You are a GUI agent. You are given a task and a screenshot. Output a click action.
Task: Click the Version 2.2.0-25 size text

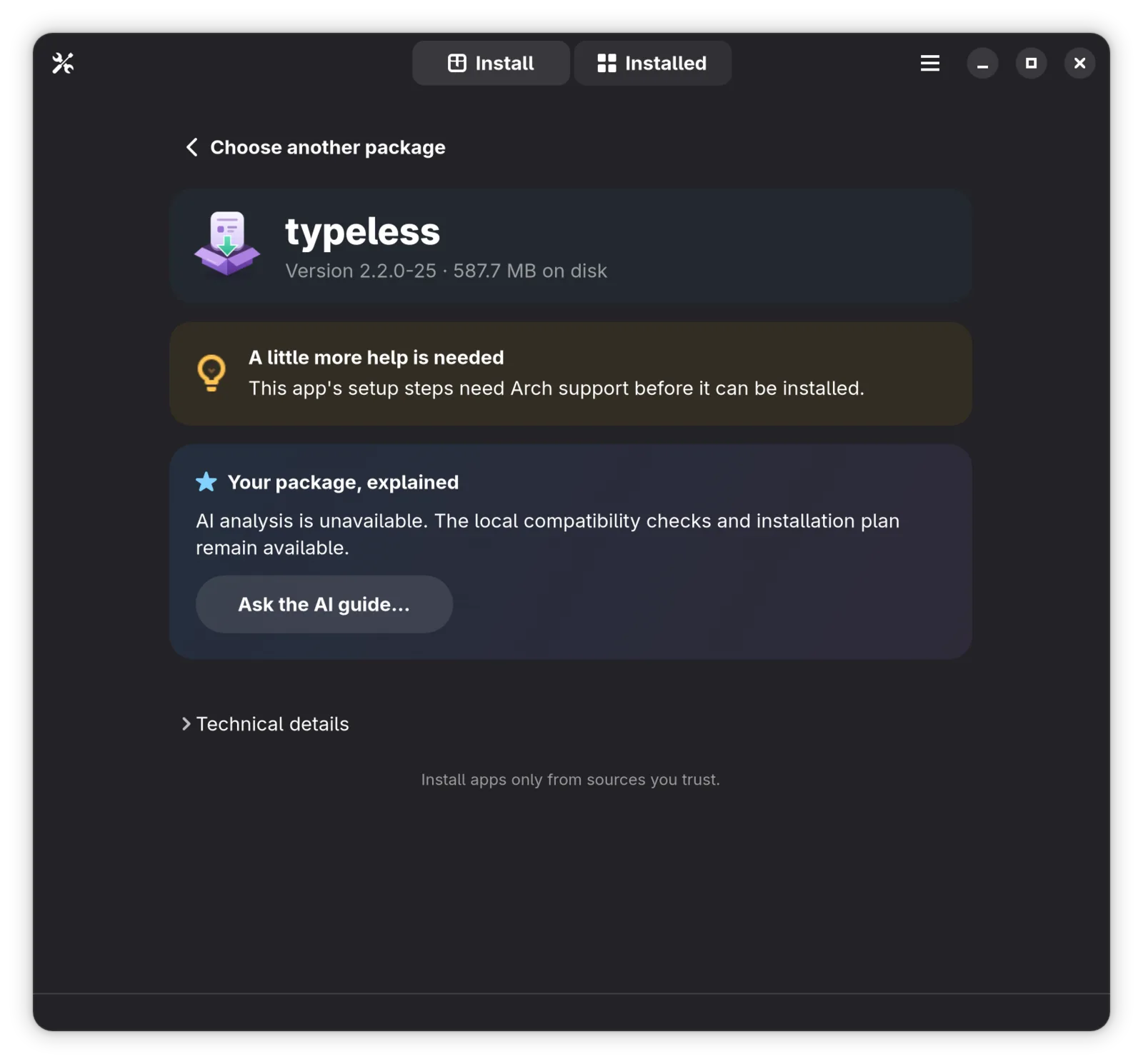[446, 271]
